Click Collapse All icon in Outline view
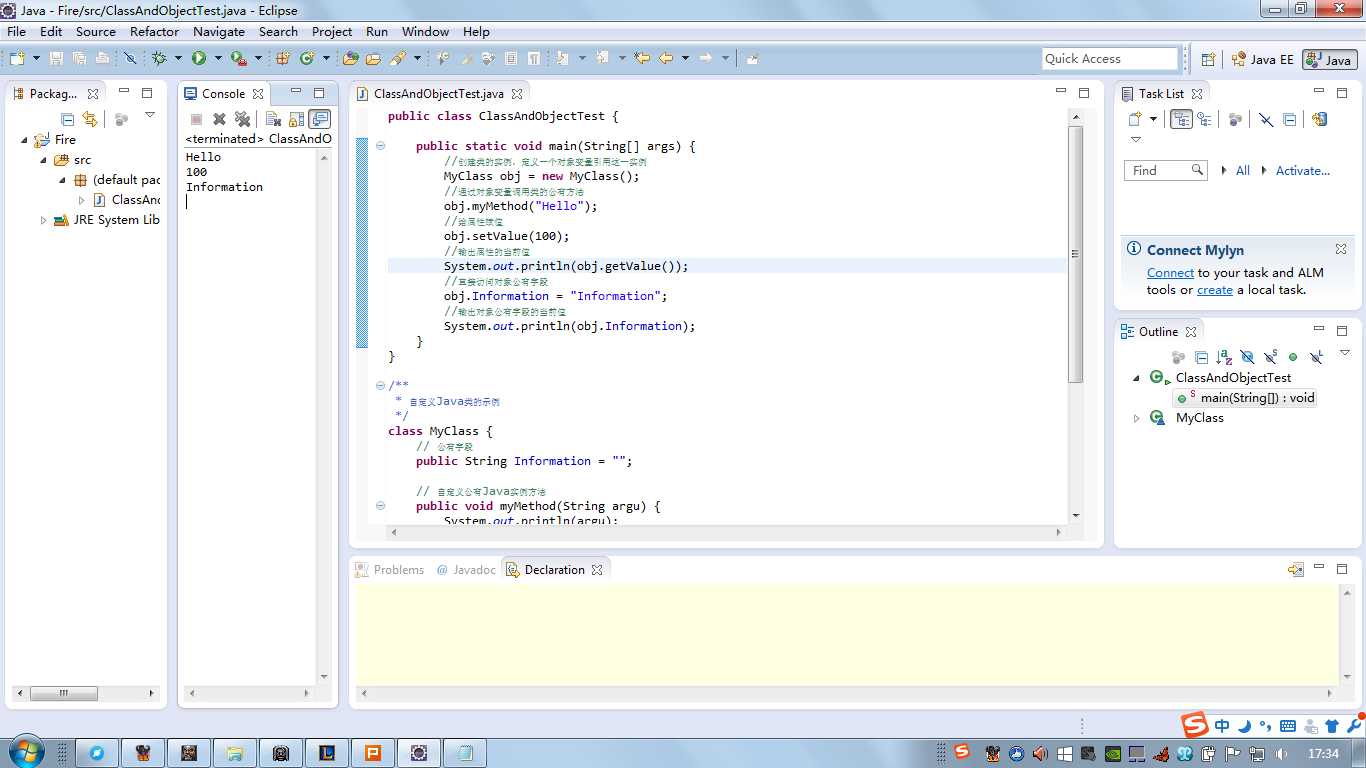The height and width of the screenshot is (768, 1366). [x=1201, y=357]
